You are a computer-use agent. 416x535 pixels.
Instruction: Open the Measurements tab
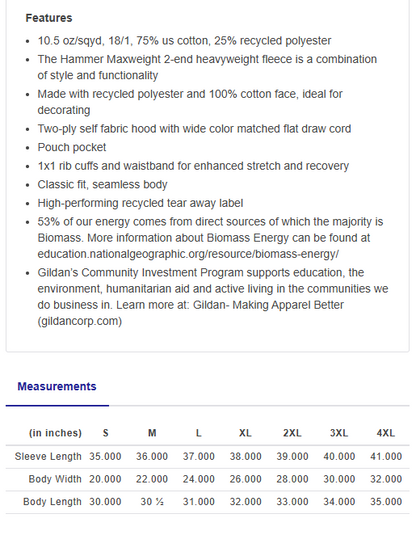[57, 387]
